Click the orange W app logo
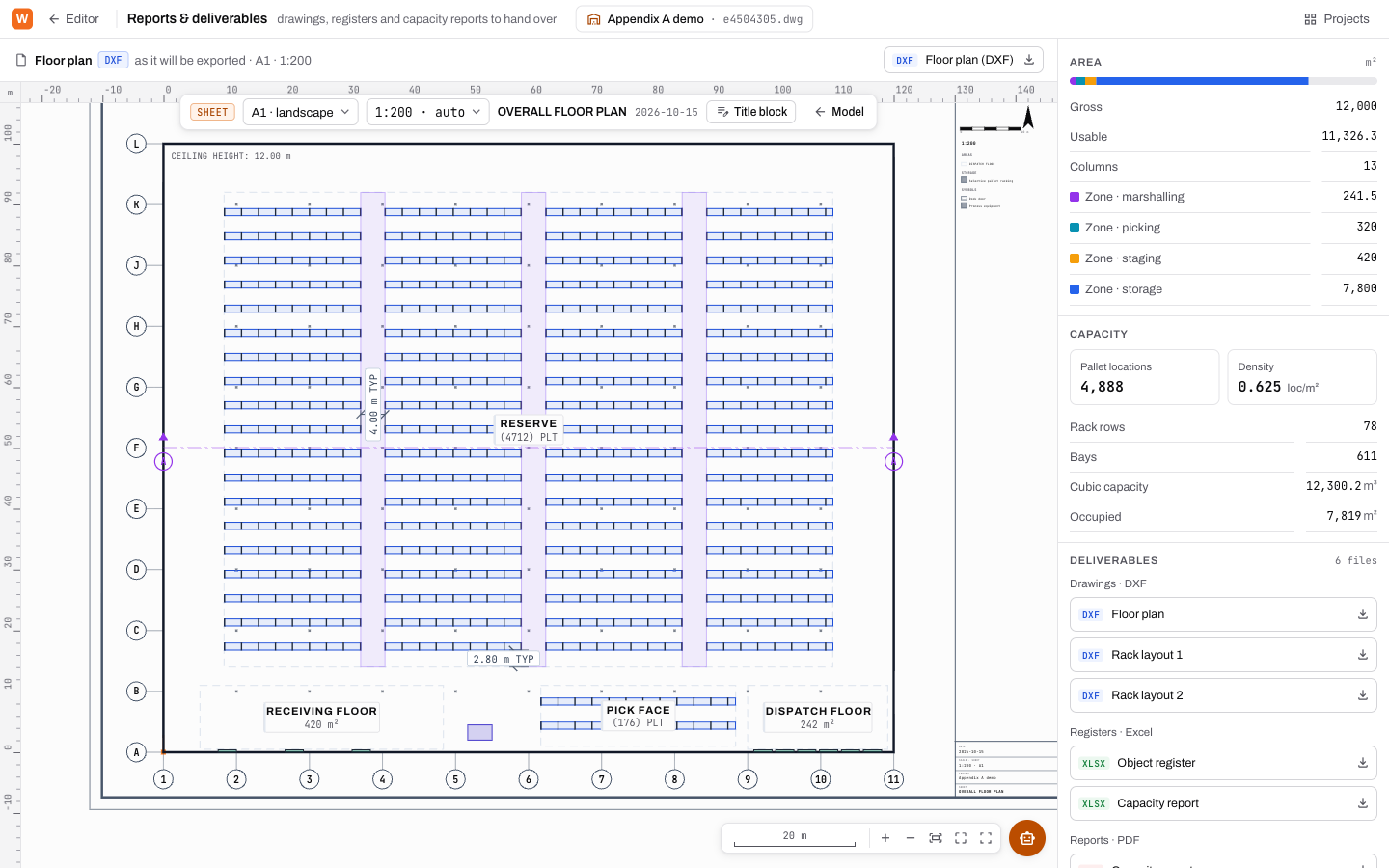The image size is (1389, 868). pos(21,18)
